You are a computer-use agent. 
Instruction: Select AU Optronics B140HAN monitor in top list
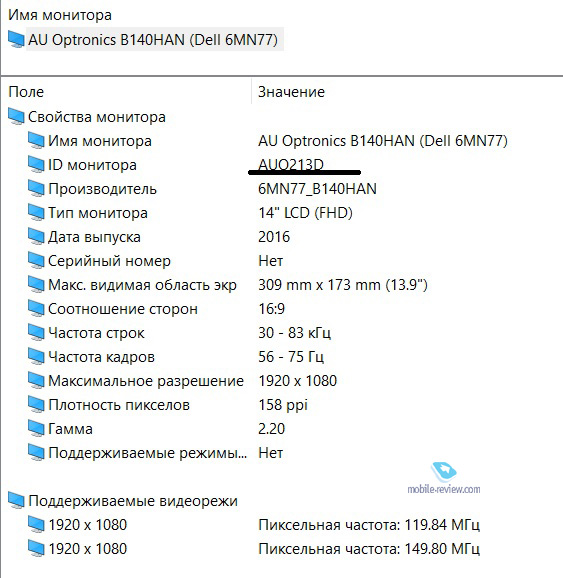153,40
